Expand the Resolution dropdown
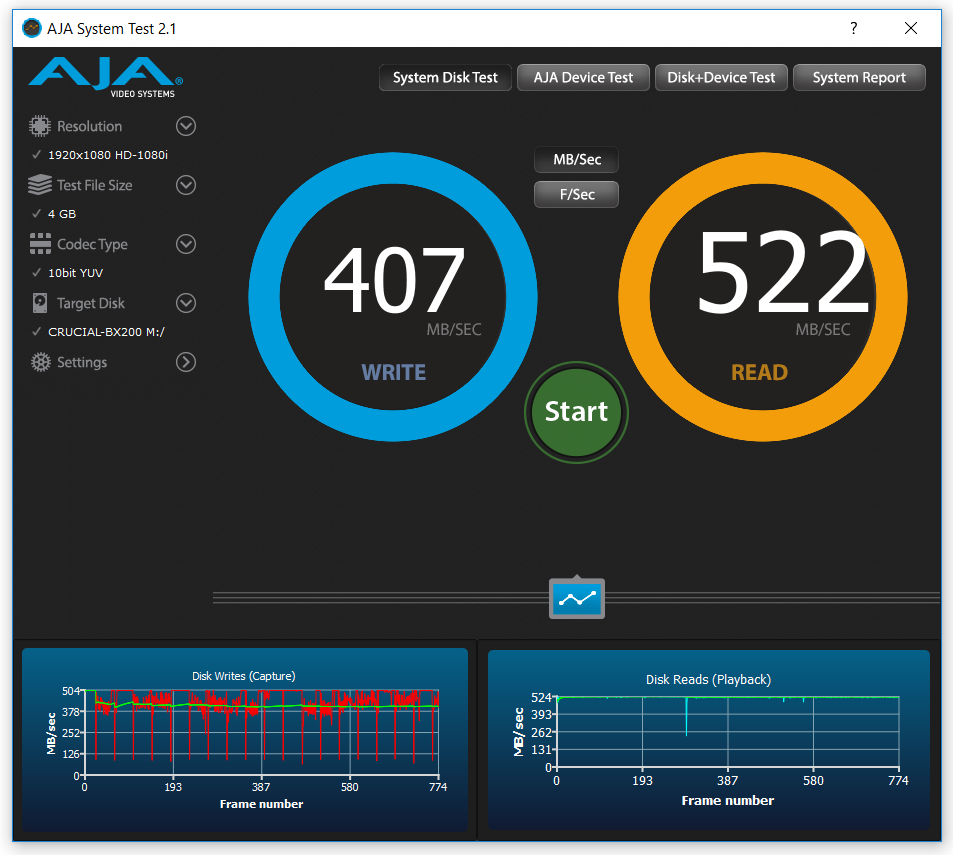953x855 pixels. coord(186,126)
